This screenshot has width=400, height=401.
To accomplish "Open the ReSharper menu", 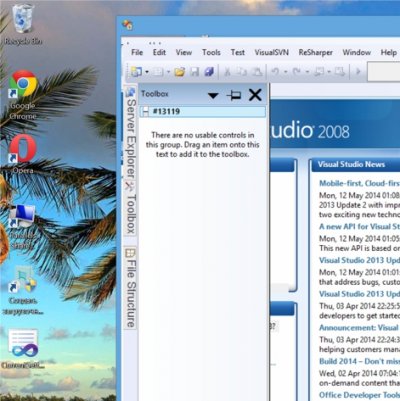I will point(316,52).
